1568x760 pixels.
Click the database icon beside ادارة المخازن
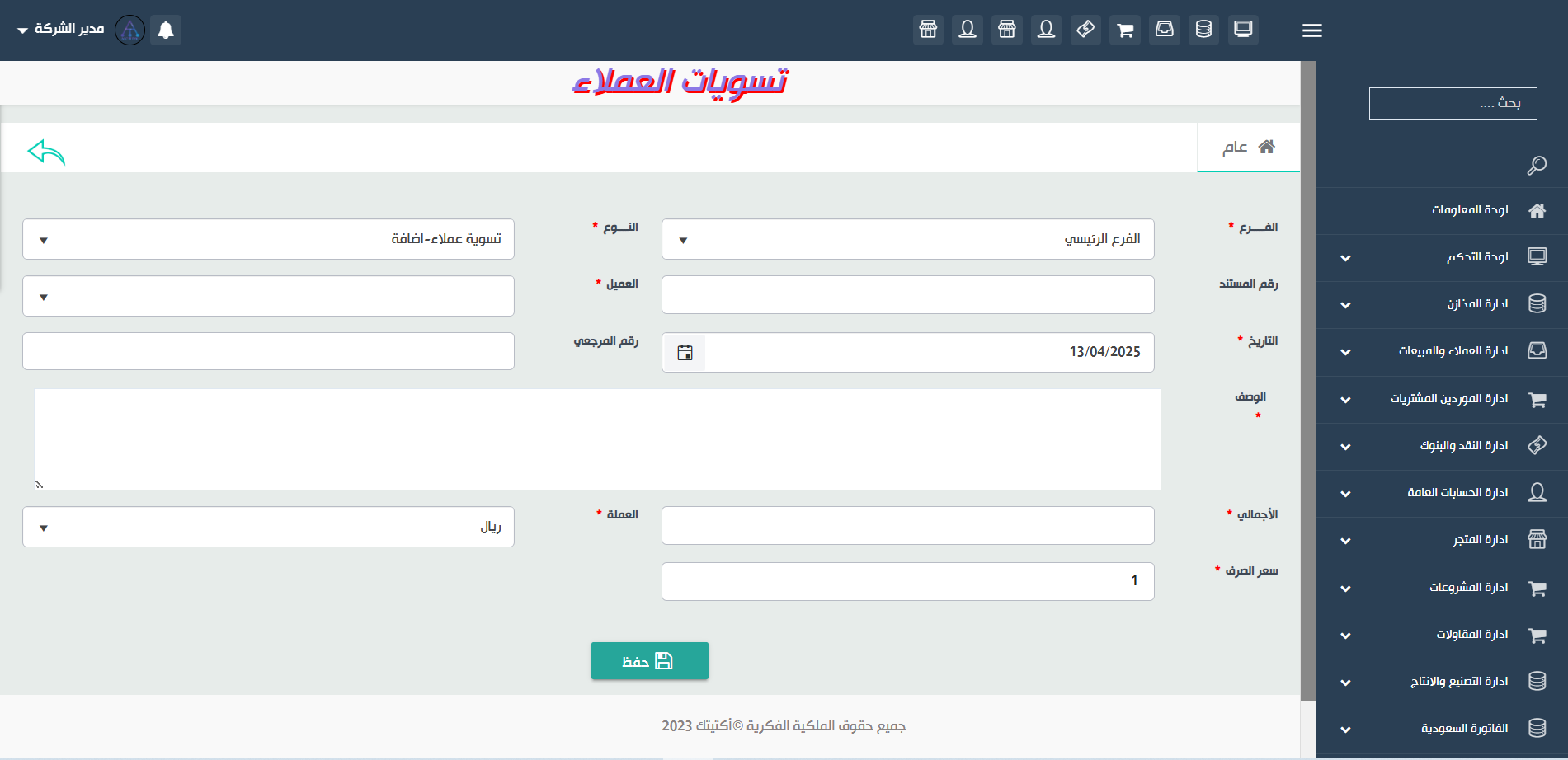pos(1537,303)
